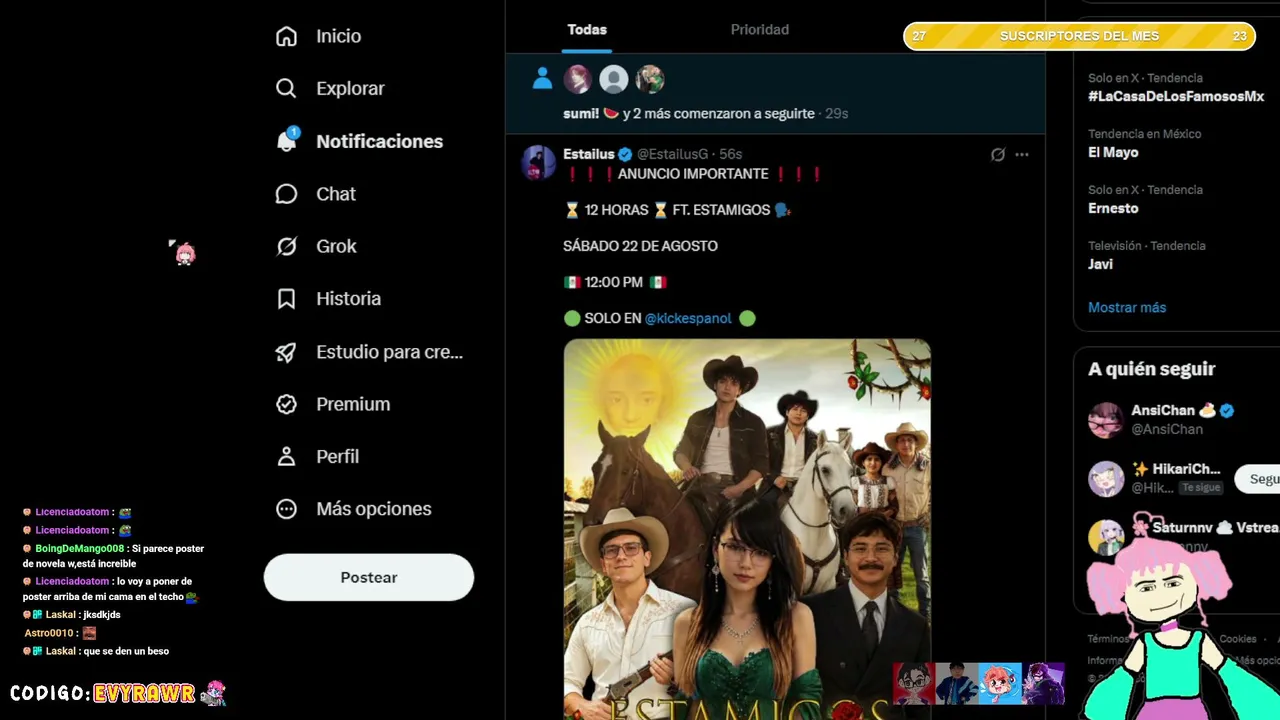Click Laskal's 'que se den un beso' message

tap(96, 651)
